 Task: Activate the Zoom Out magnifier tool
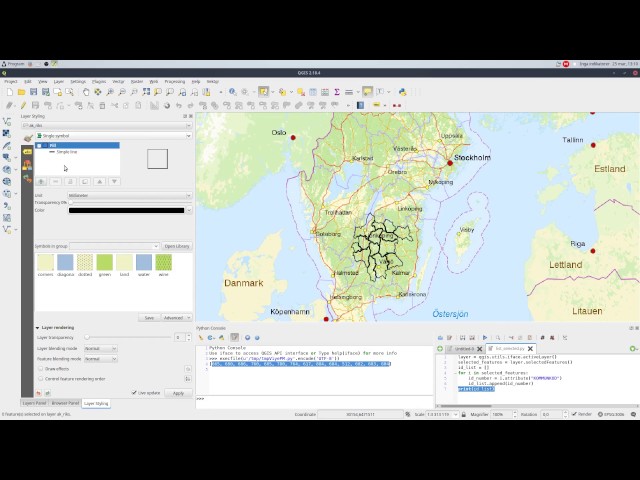point(122,92)
